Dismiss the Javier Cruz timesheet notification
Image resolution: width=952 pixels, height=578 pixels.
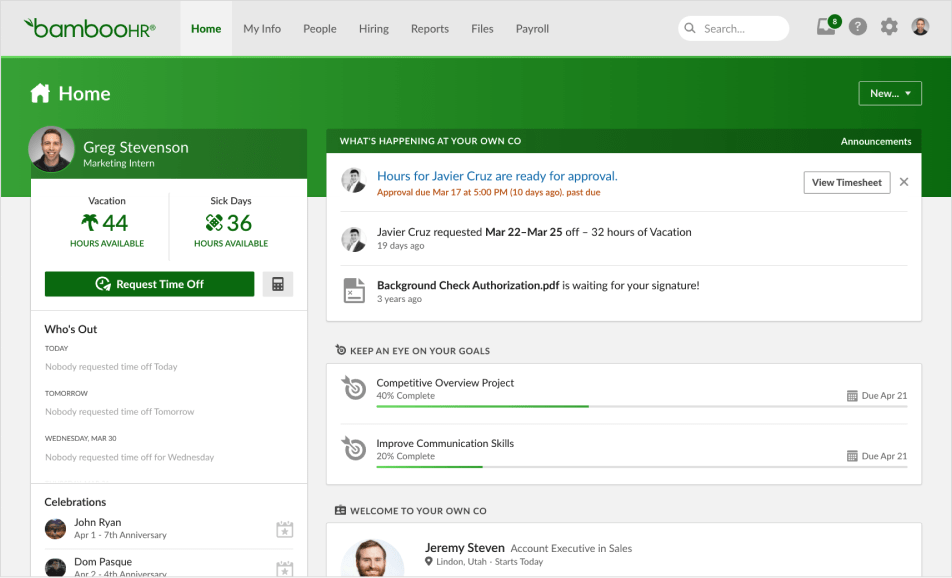click(904, 182)
